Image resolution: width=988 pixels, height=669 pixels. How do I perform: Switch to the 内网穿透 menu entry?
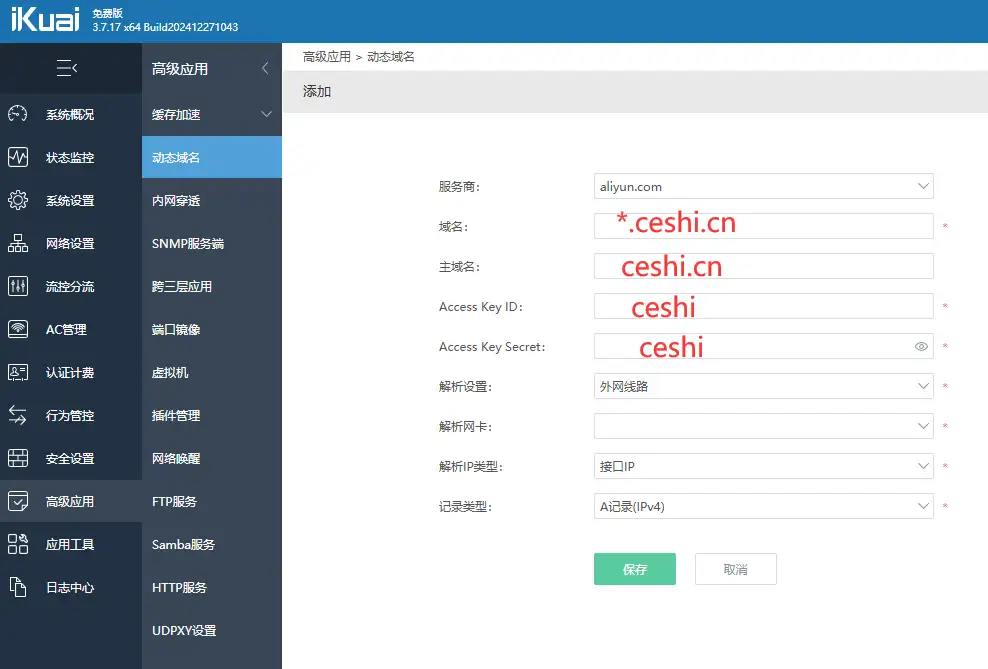(x=180, y=200)
